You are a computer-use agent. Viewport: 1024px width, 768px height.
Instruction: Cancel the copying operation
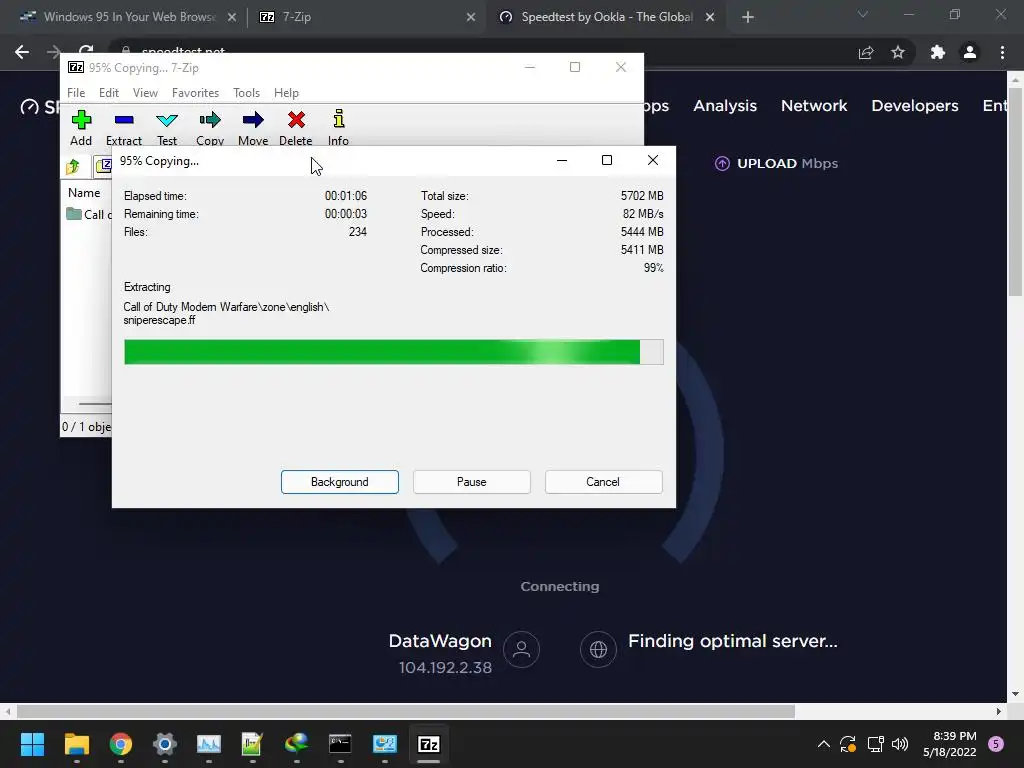603,482
